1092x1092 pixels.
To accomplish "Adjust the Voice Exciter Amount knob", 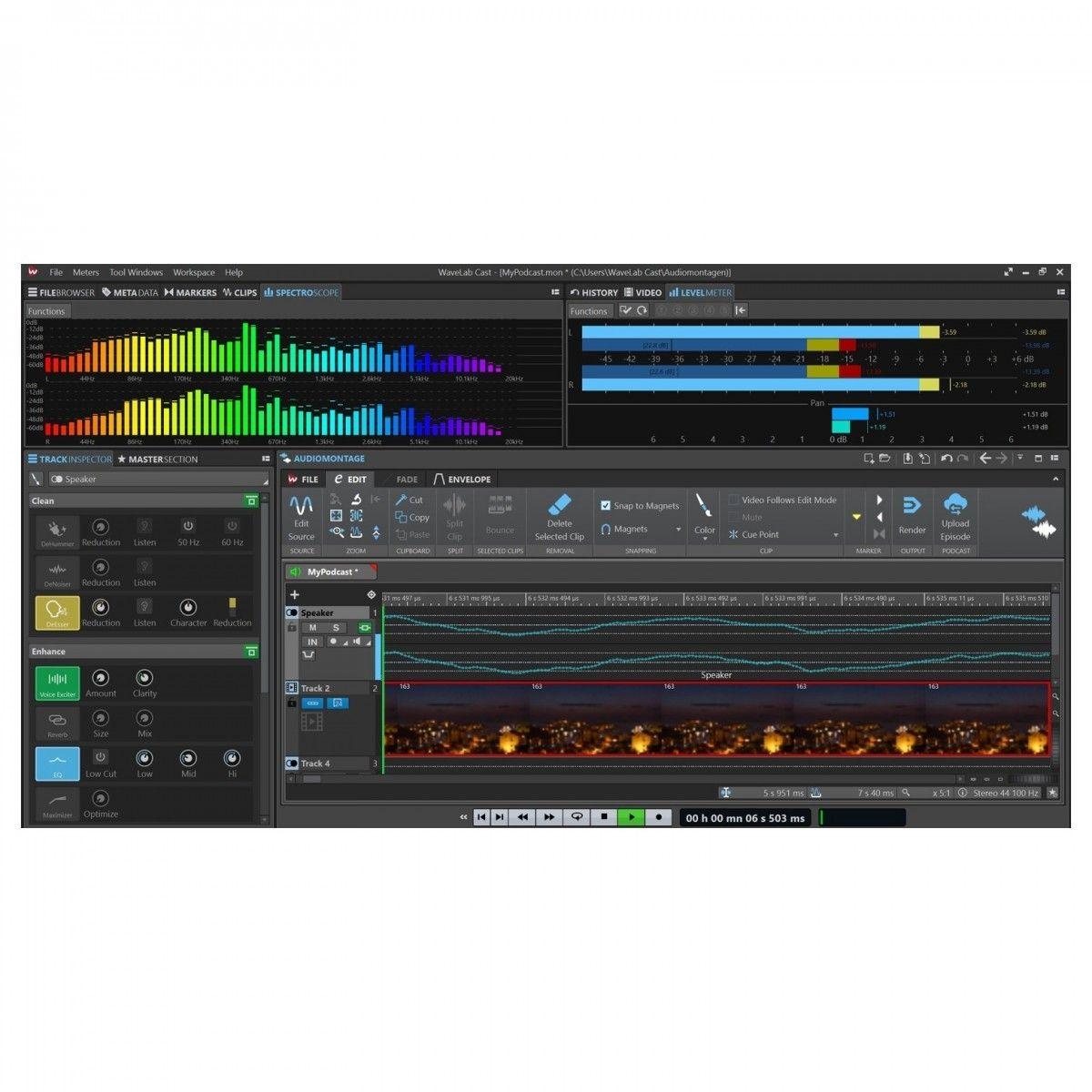I will 100,678.
